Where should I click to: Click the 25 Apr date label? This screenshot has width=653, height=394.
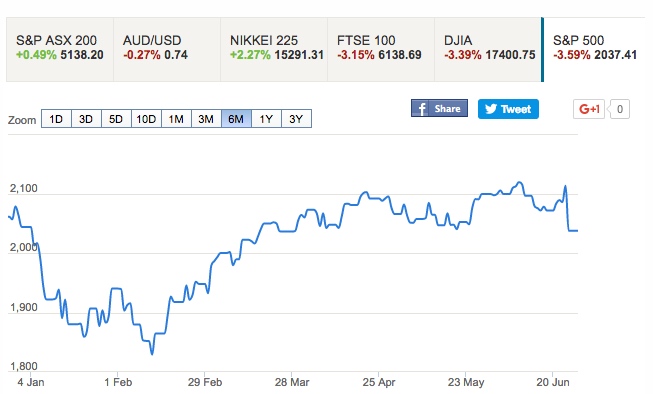[x=379, y=382]
